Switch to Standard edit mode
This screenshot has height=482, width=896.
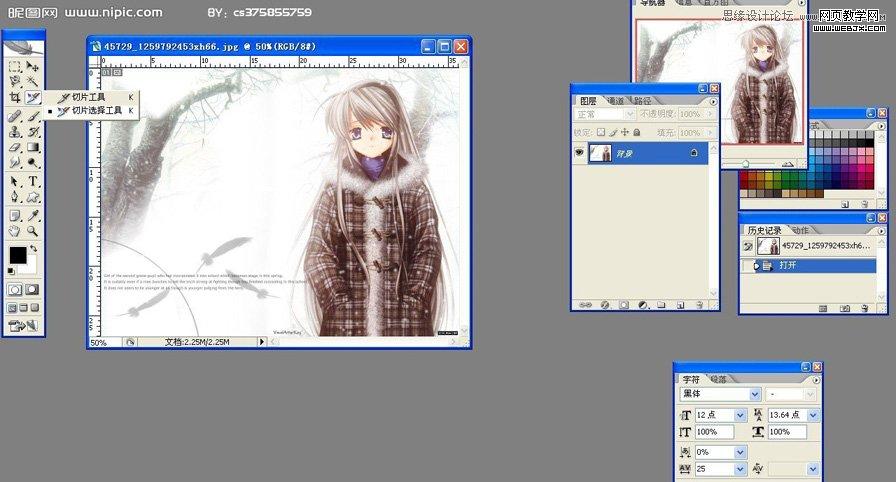[15, 290]
